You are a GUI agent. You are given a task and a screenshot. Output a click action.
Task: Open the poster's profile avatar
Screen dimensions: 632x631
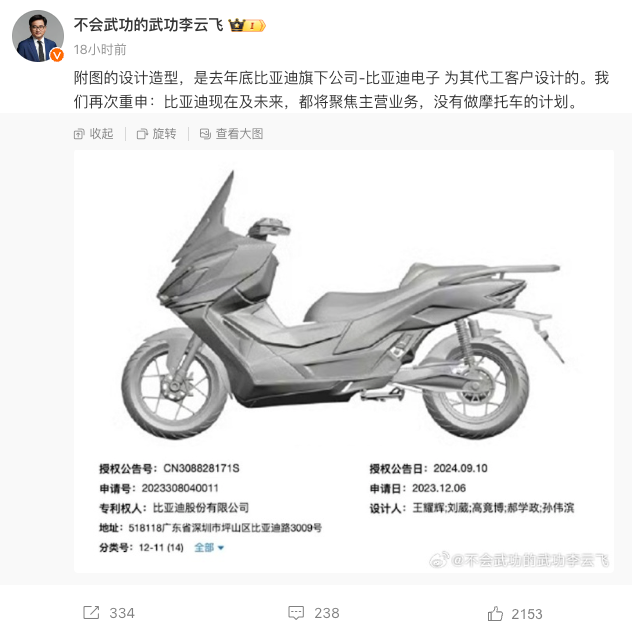tap(37, 36)
